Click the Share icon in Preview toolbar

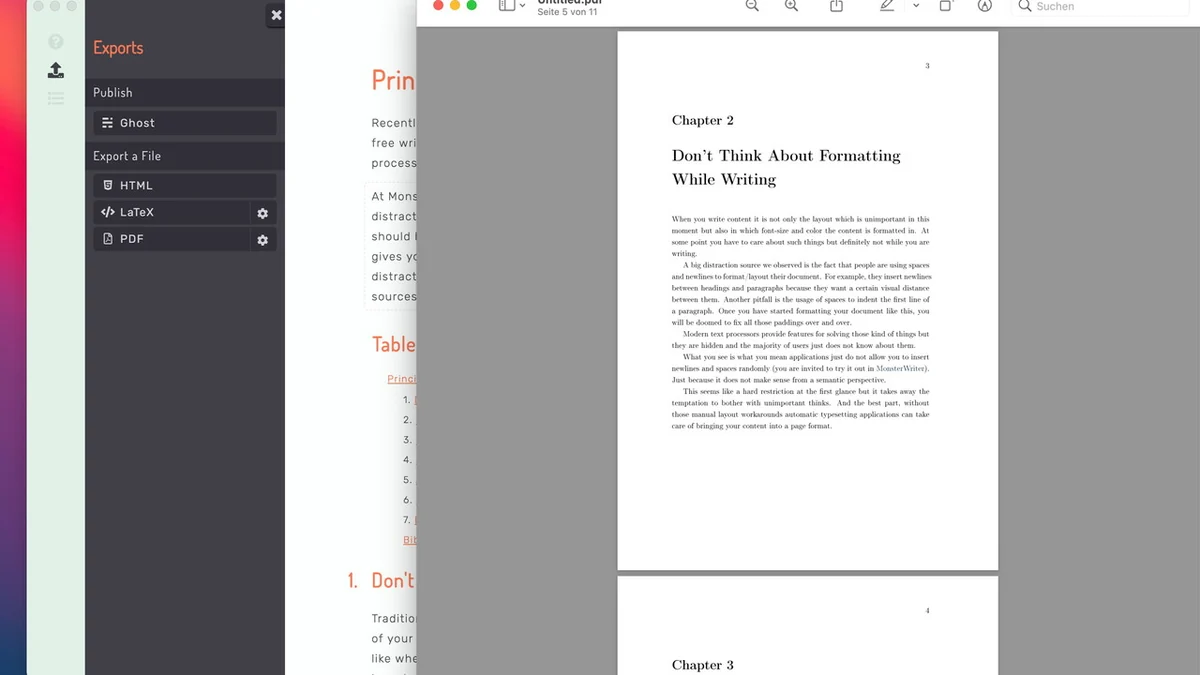coord(837,6)
